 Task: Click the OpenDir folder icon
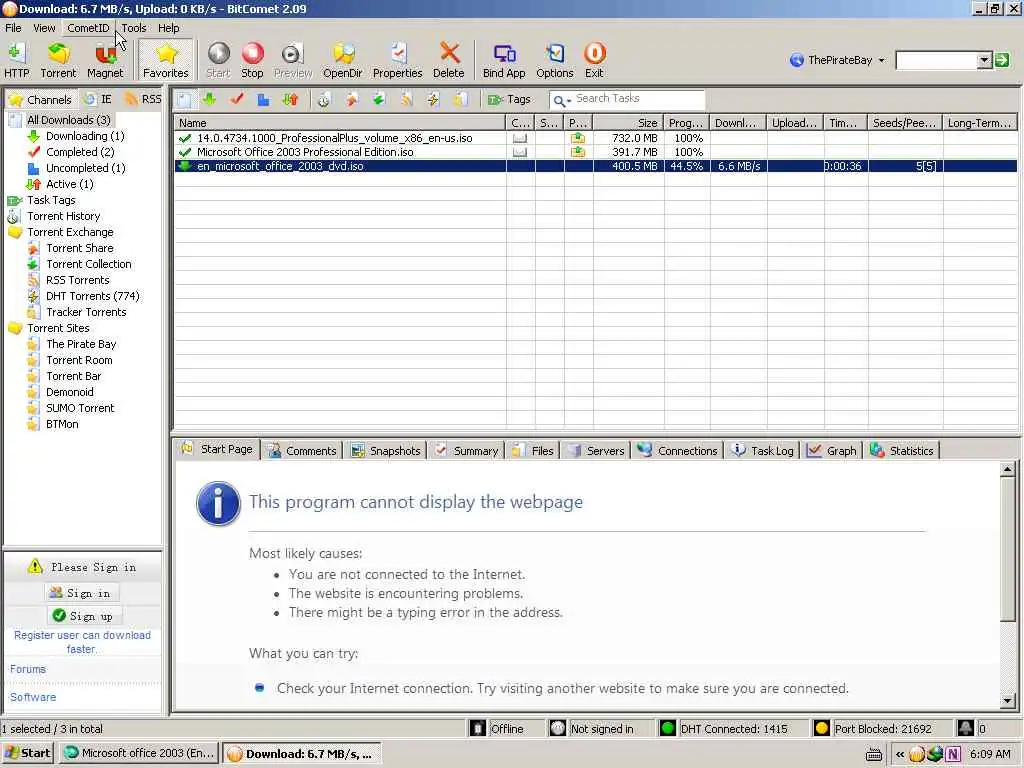(342, 60)
